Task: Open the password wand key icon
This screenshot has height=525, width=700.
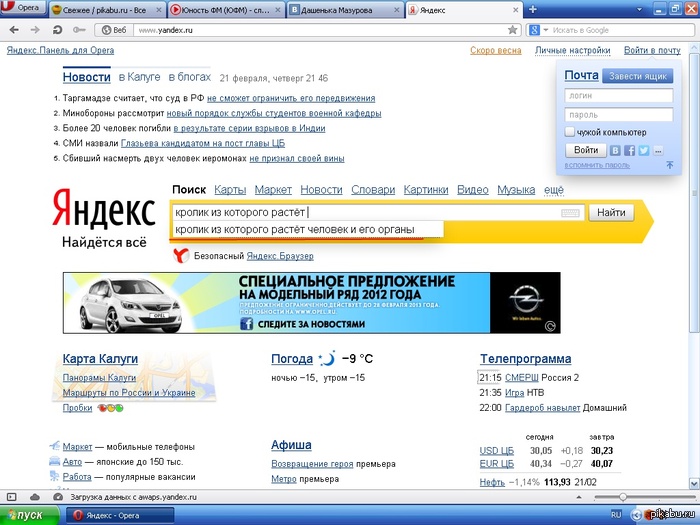Action: [x=79, y=30]
